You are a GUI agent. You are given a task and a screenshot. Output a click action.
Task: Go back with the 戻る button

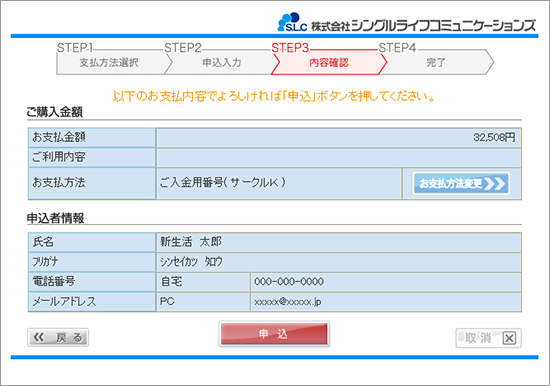[58, 338]
